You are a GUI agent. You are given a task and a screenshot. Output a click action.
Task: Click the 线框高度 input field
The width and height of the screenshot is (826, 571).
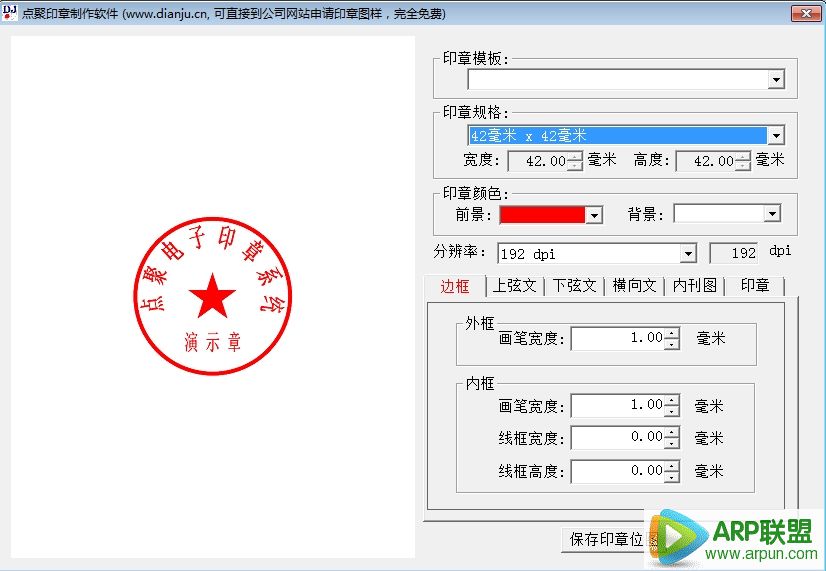tap(618, 471)
